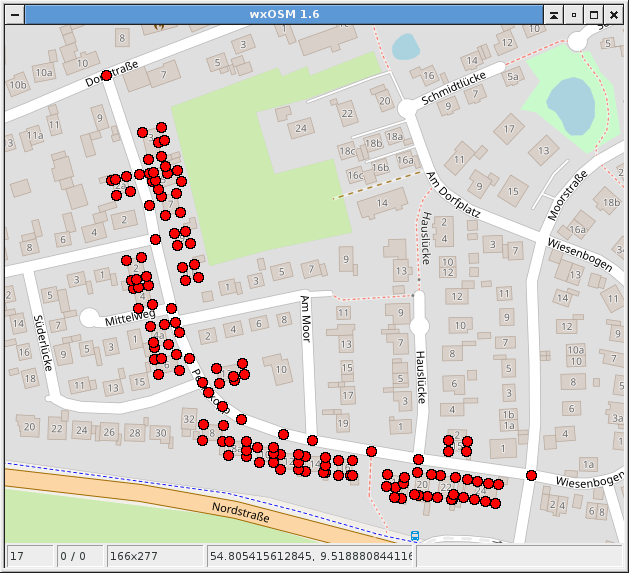Click the bus stop icon near Nordstraße
The height and width of the screenshot is (573, 629).
coord(415,536)
